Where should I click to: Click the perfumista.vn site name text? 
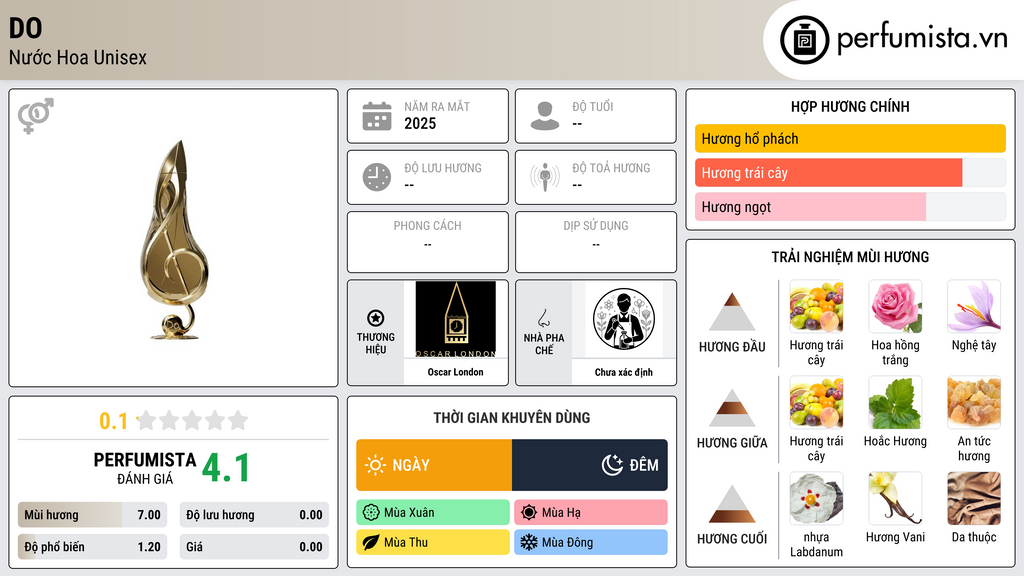(921, 39)
